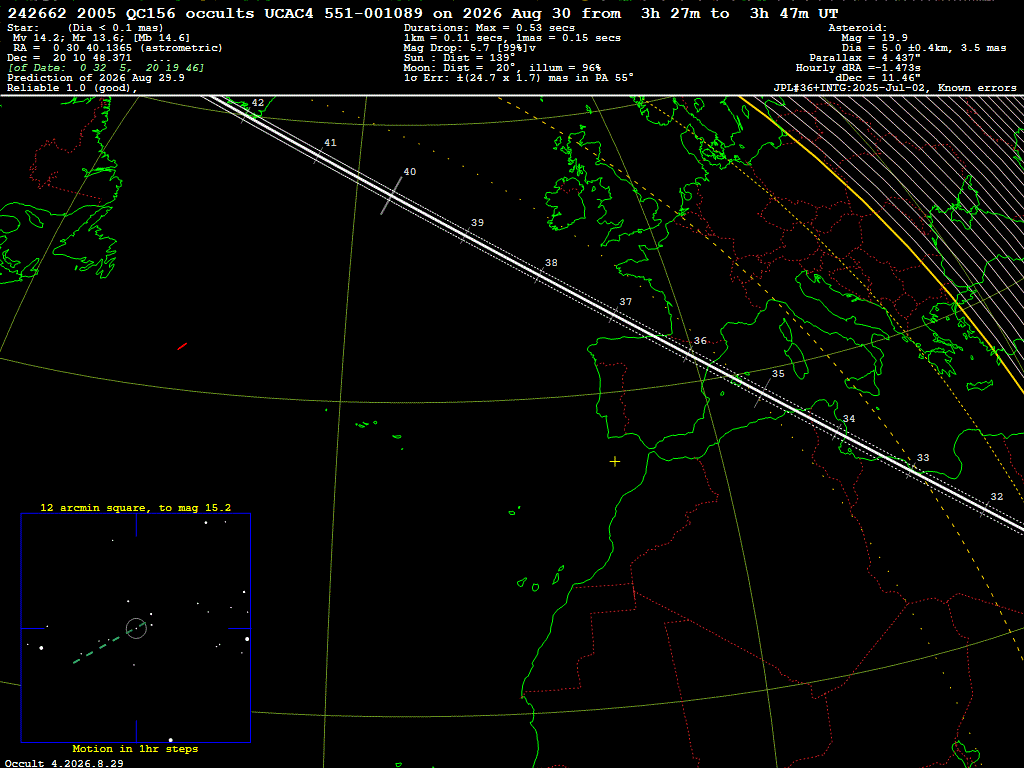
Task: Click minute marker 33 near North Africa
Action: click(923, 458)
